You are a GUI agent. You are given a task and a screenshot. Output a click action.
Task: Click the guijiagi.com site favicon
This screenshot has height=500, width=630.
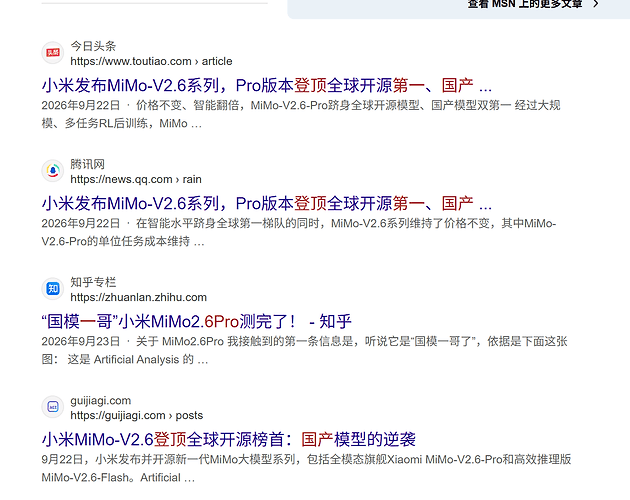click(x=53, y=407)
